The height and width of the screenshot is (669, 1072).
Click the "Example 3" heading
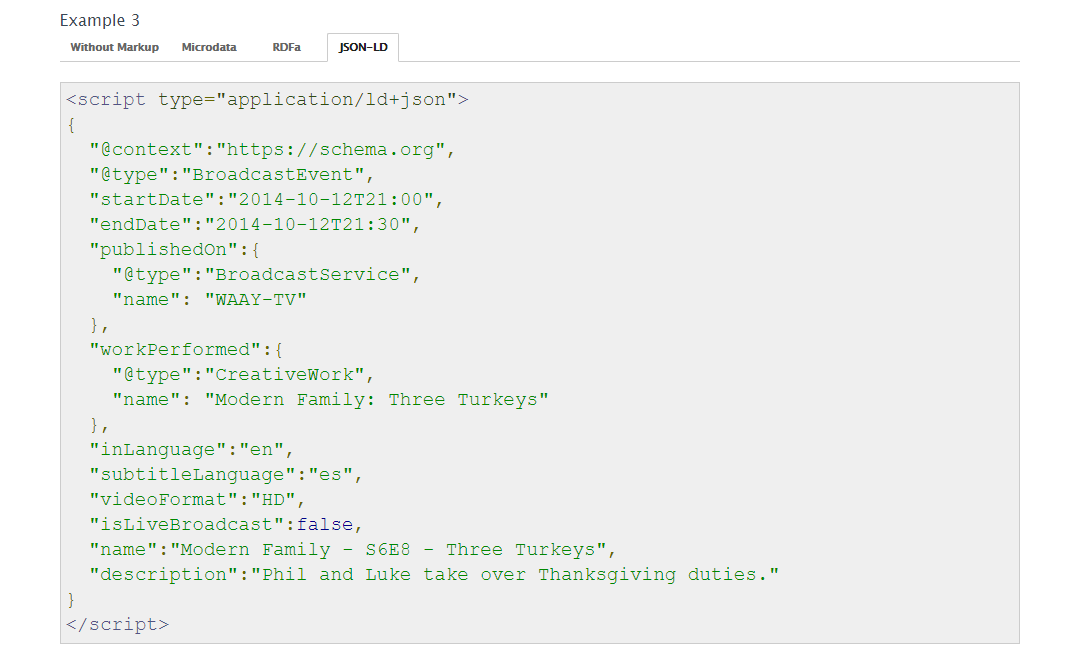click(x=100, y=21)
